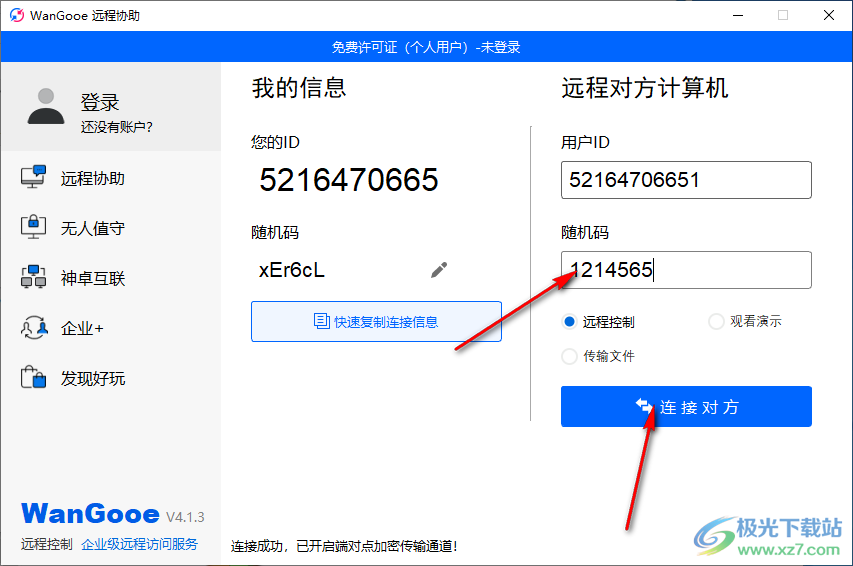Click the user avatar icon
Viewport: 853px width, 566px height.
46,106
